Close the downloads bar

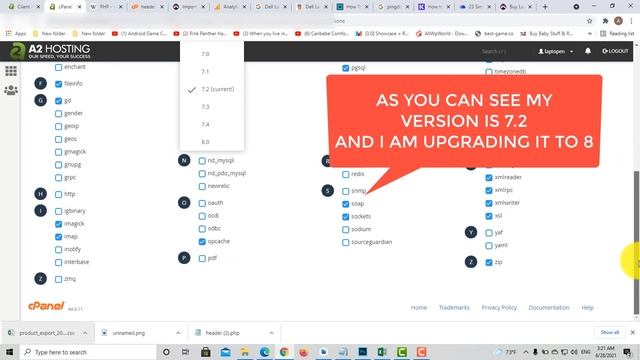coord(633,332)
